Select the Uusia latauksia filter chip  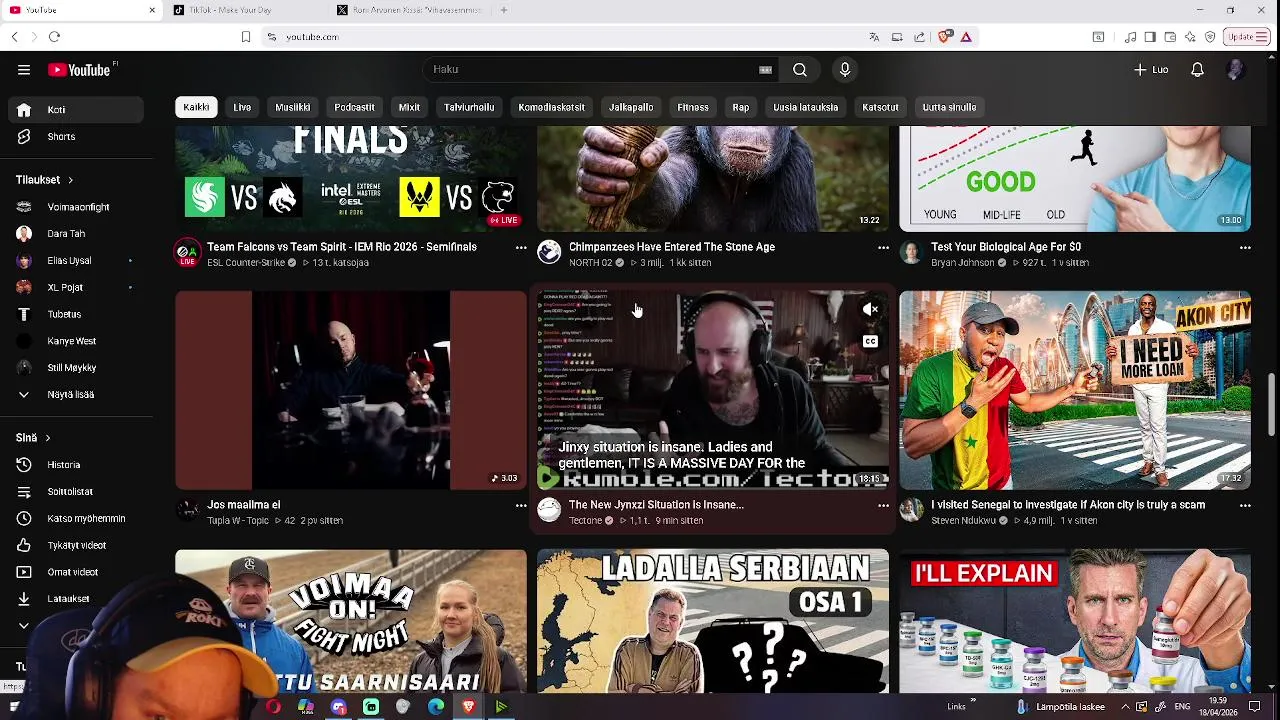[806, 107]
